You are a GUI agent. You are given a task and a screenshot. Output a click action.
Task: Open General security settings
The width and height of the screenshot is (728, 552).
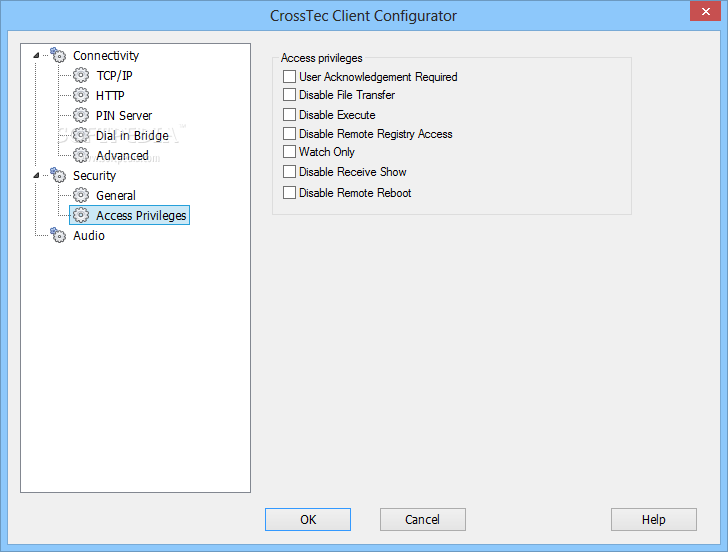116,195
